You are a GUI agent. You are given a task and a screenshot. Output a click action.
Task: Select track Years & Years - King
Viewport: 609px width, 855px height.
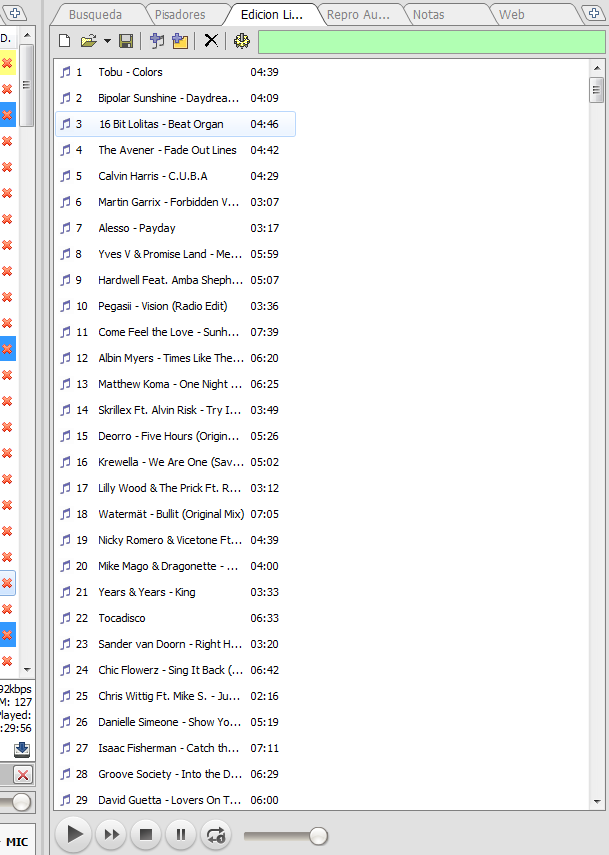click(x=176, y=592)
